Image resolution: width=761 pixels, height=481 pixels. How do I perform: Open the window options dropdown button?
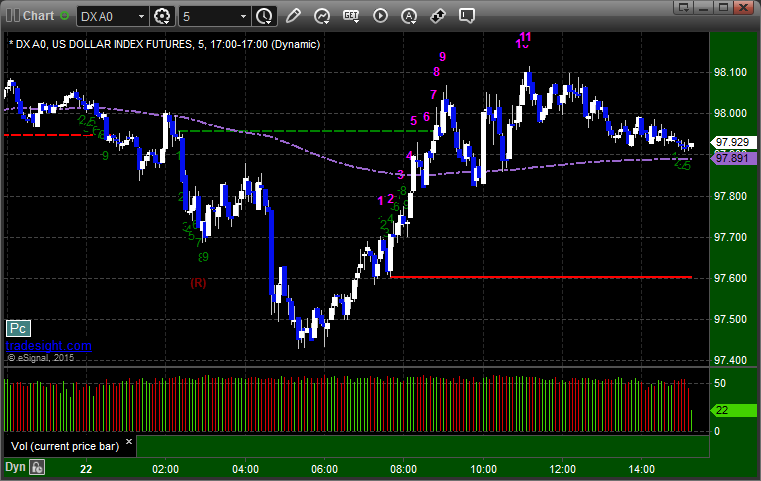[684, 7]
